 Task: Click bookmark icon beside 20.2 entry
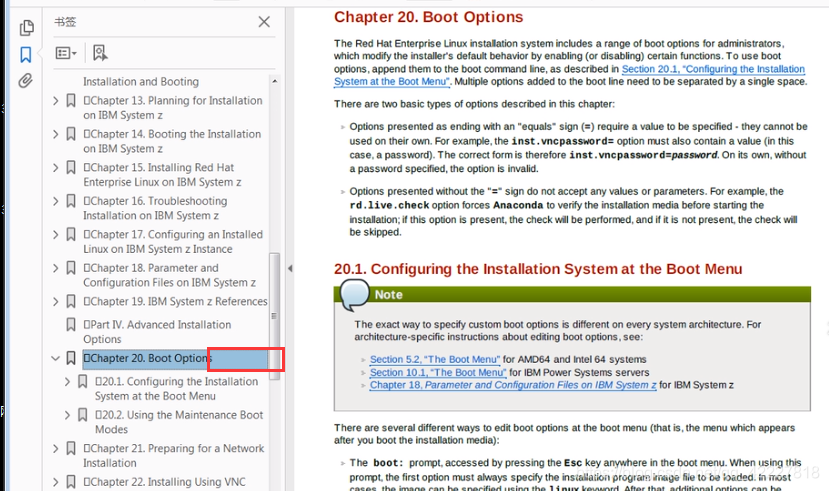(x=82, y=415)
